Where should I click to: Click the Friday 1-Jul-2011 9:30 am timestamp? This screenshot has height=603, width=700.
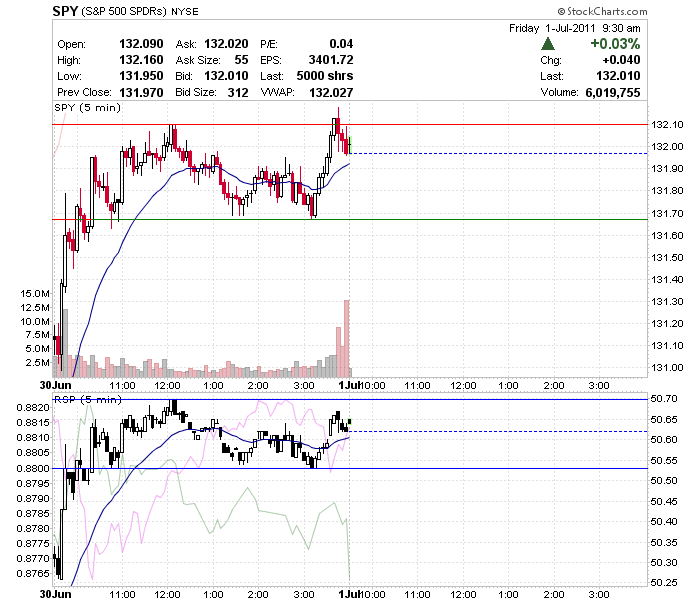point(575,28)
